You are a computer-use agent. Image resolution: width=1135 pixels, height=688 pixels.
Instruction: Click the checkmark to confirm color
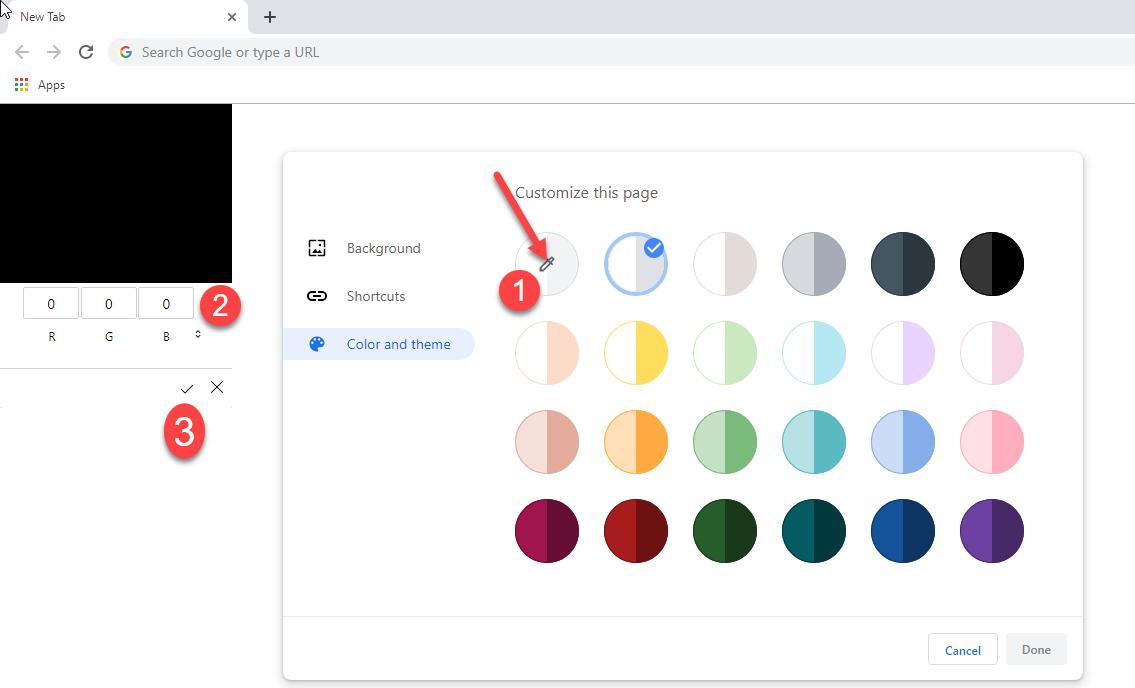[x=187, y=388]
